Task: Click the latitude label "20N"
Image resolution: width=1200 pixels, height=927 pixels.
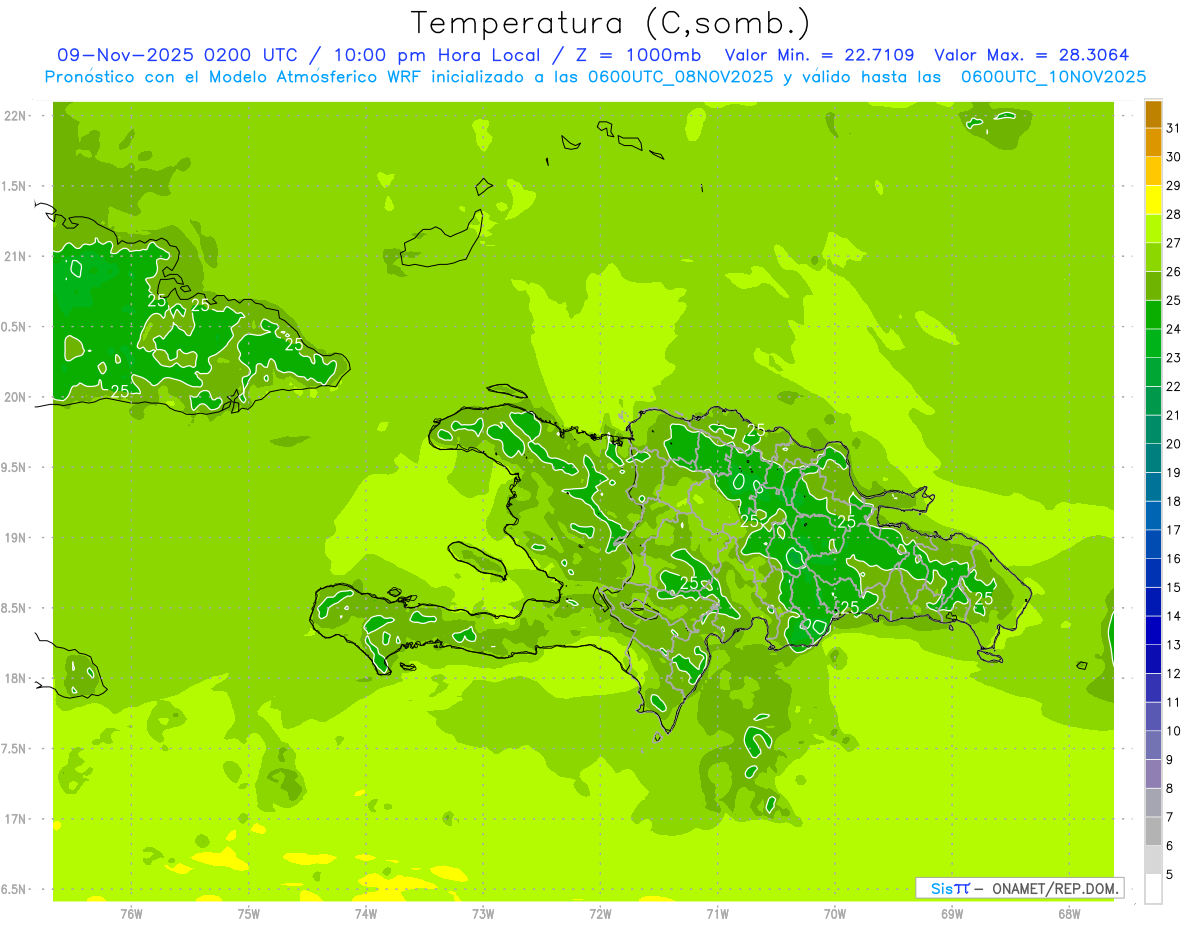Action: [15, 397]
